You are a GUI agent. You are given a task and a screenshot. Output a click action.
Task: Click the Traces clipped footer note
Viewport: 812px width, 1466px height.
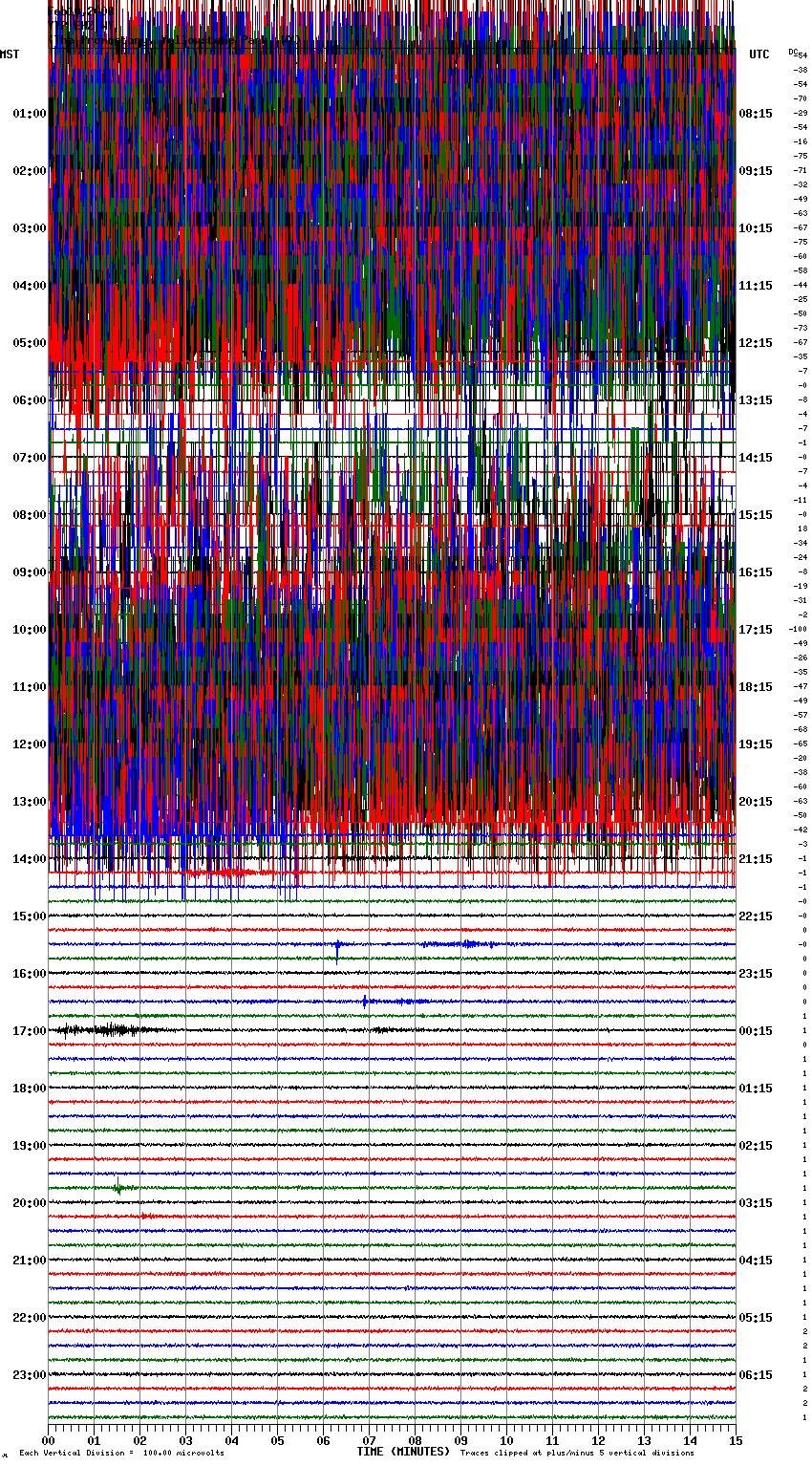pos(577,1453)
